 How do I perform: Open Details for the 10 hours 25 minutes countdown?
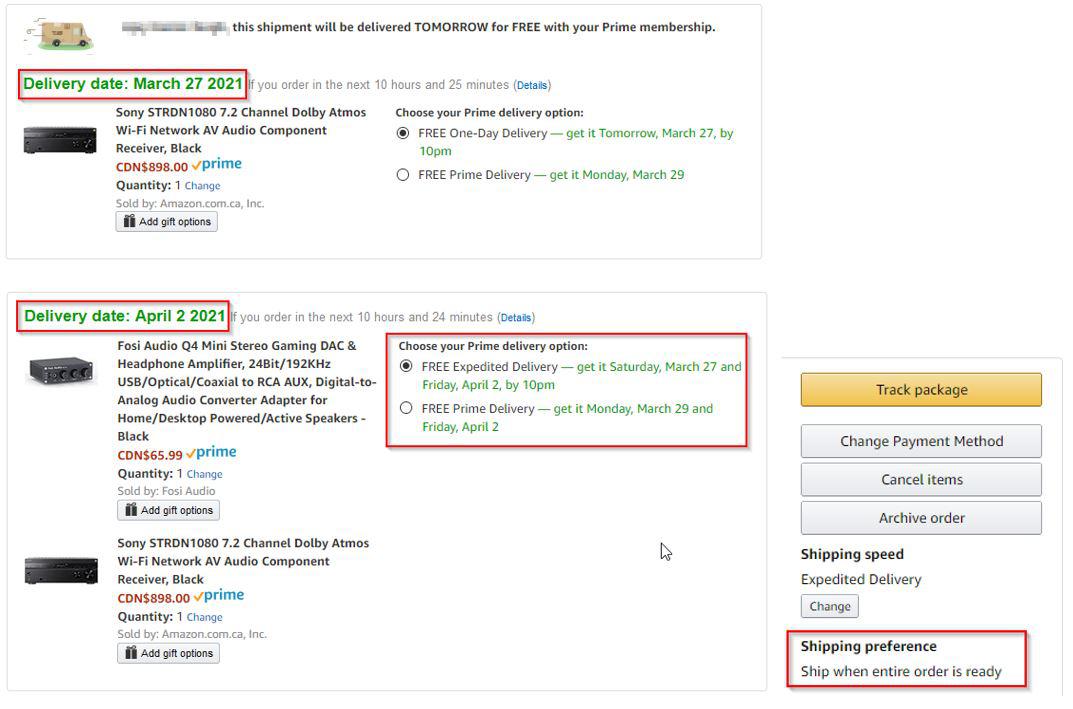point(534,85)
